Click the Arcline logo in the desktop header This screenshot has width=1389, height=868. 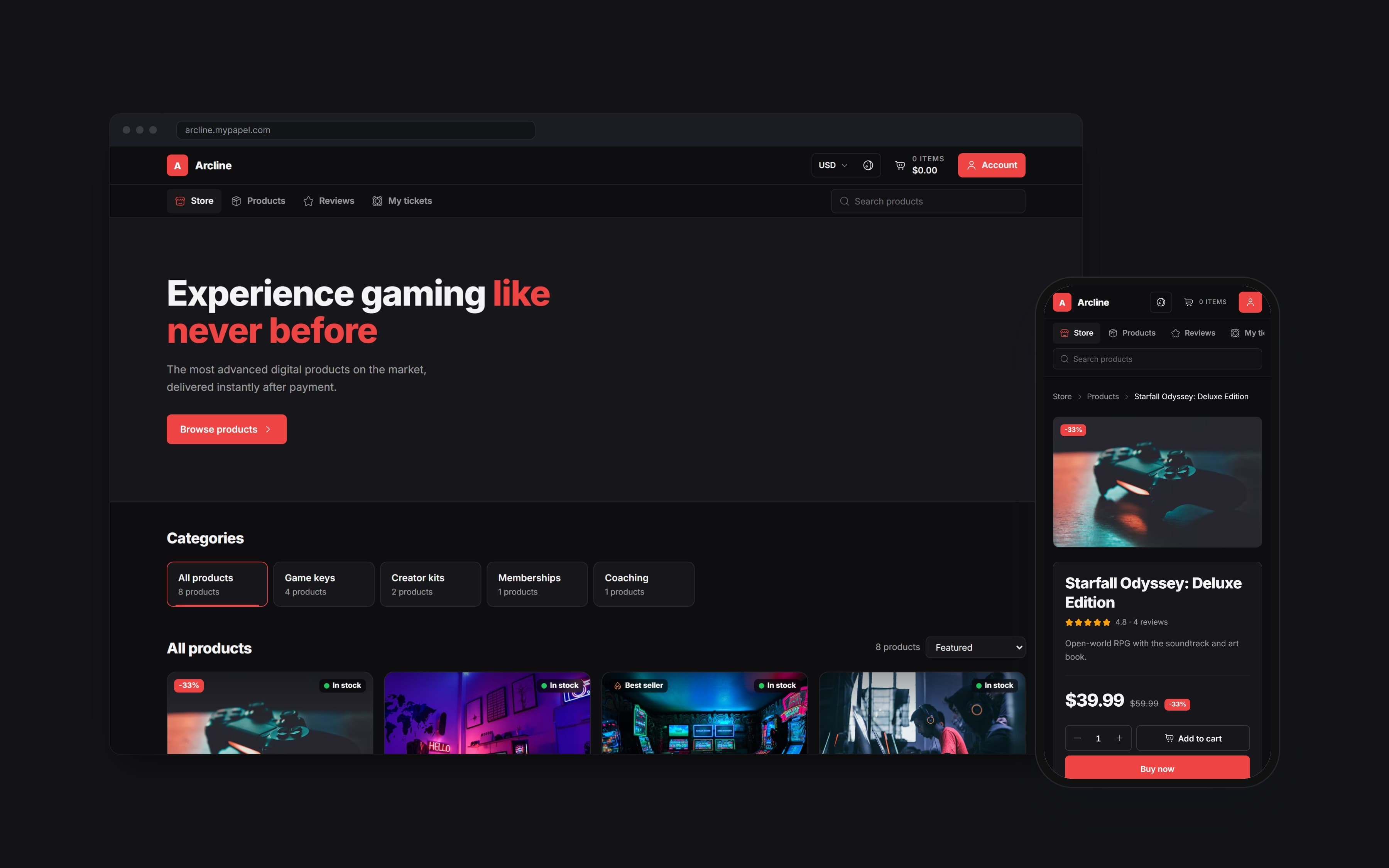pos(199,165)
